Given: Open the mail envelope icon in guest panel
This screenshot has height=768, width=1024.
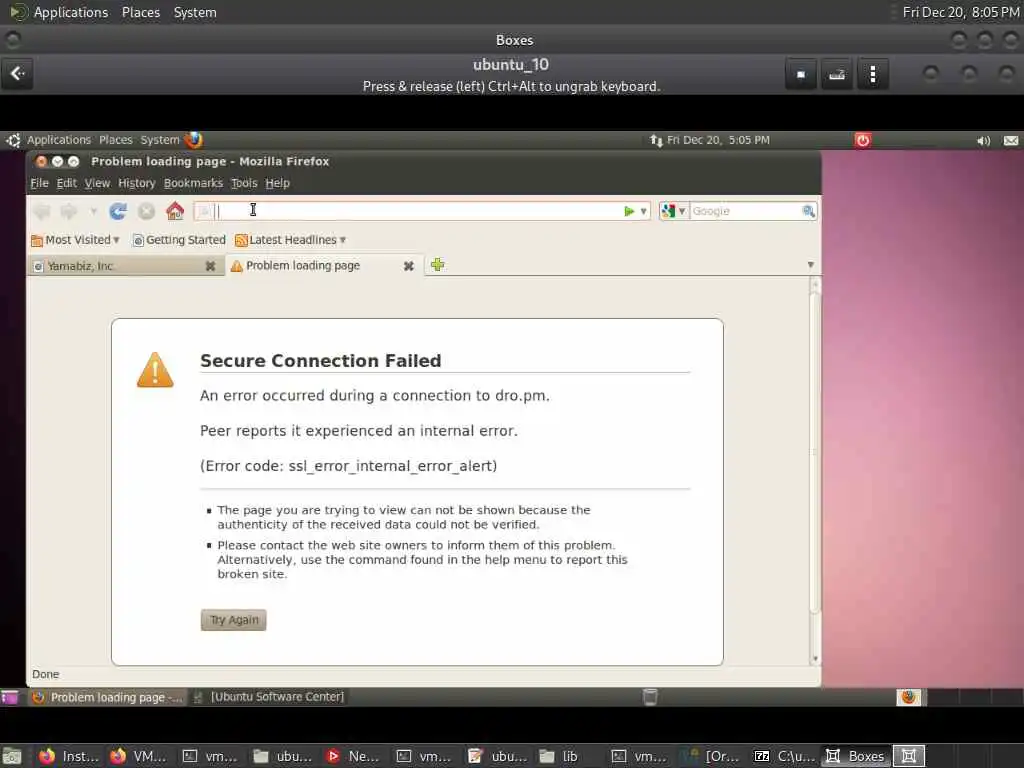Looking at the screenshot, I should 1010,140.
